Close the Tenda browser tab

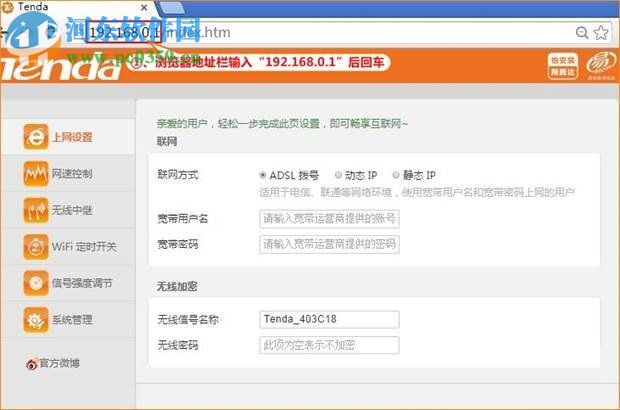click(x=144, y=8)
